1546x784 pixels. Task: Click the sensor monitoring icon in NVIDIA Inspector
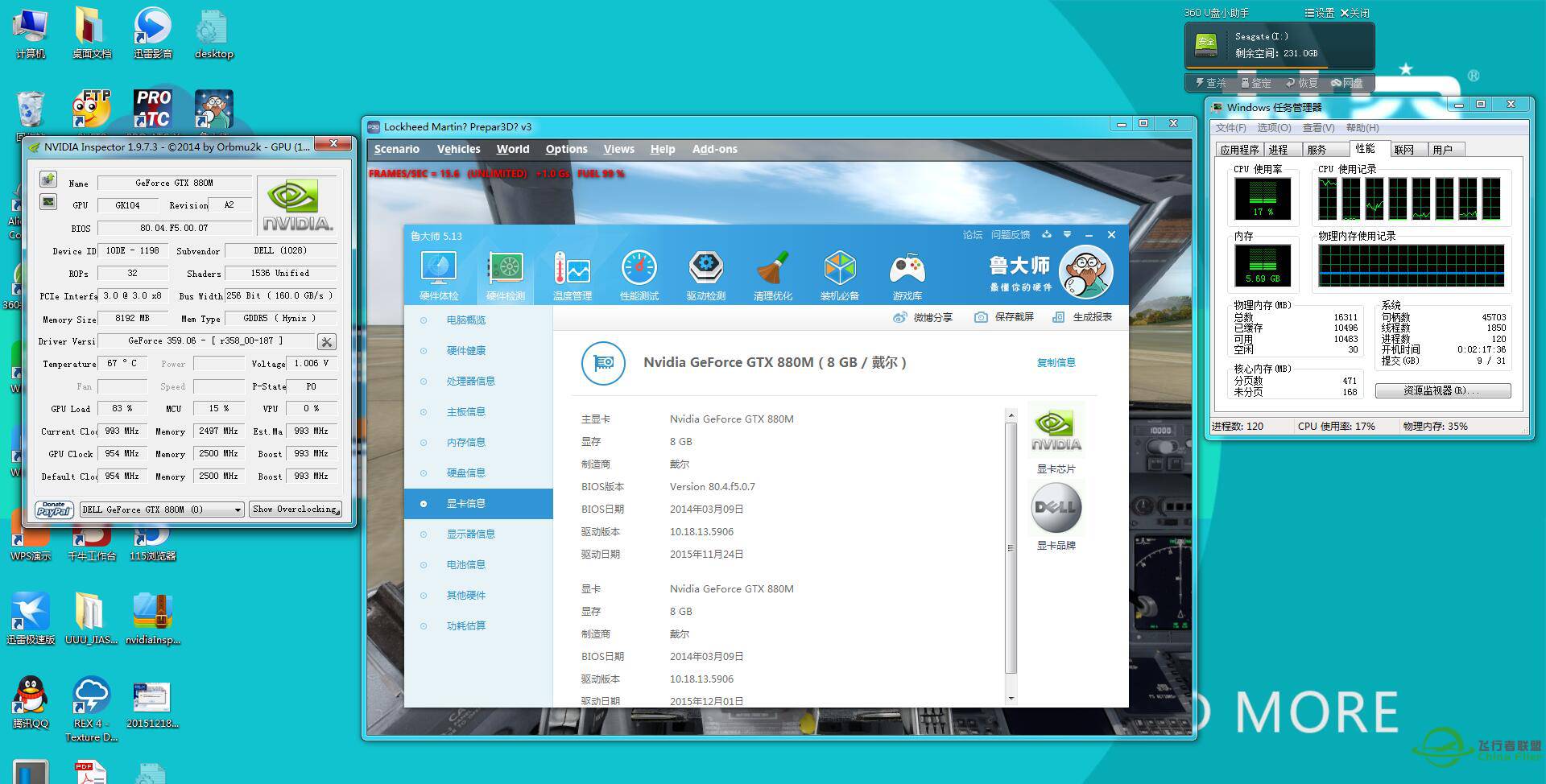click(48, 201)
